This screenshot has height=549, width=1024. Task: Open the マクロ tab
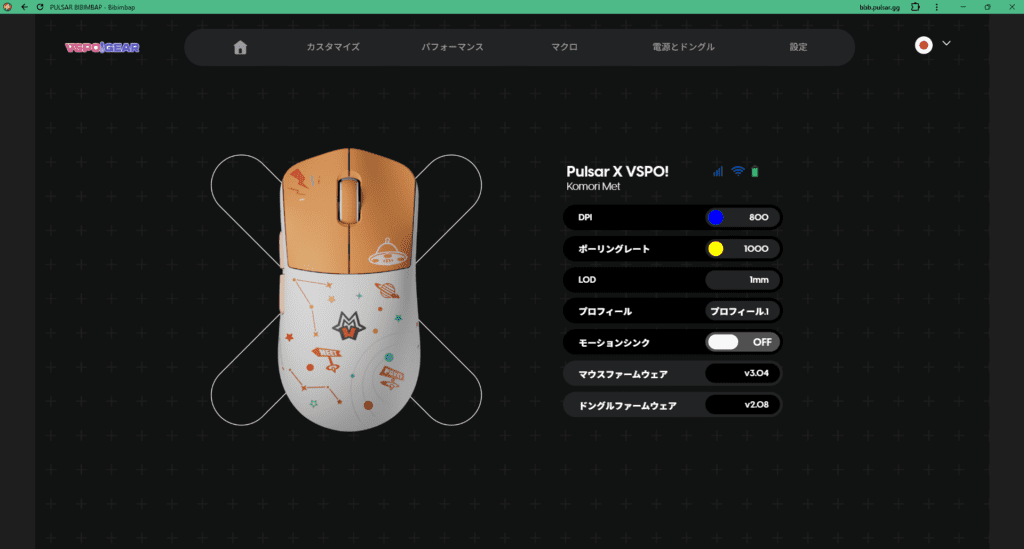566,47
